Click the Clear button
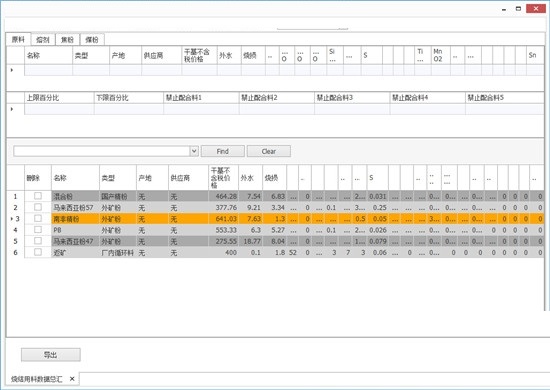The height and width of the screenshot is (390, 550). tap(269, 151)
